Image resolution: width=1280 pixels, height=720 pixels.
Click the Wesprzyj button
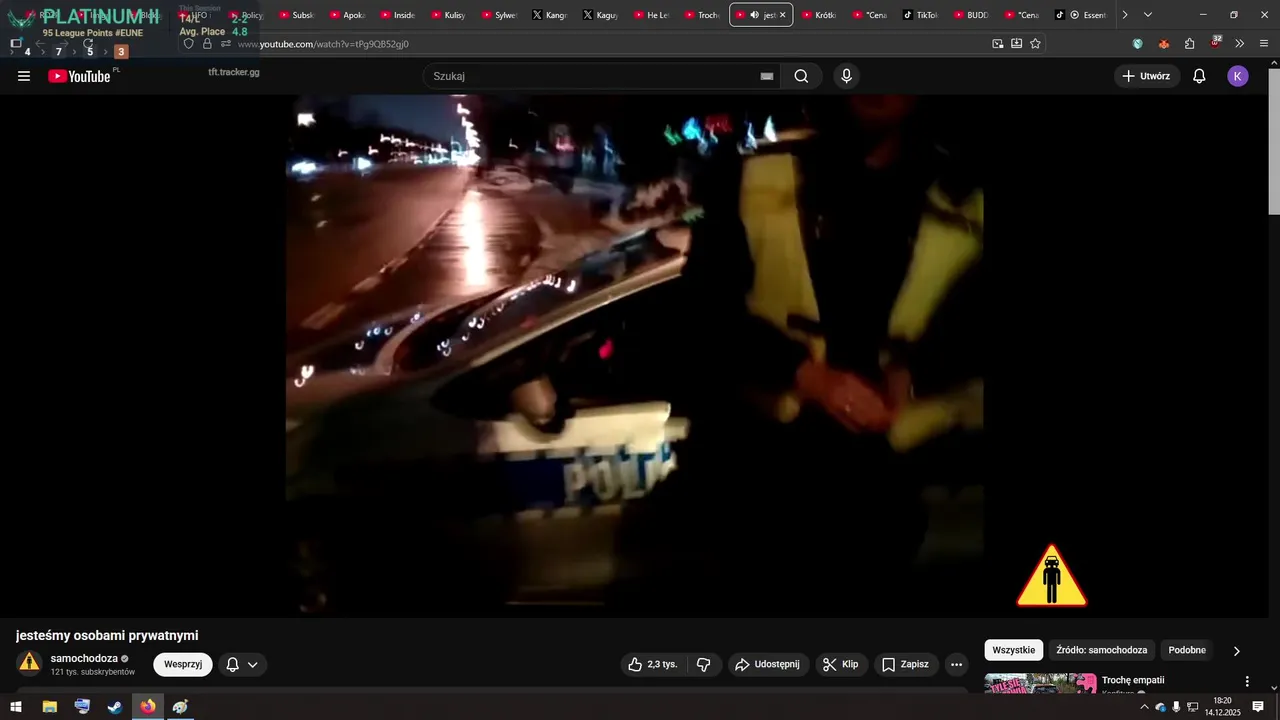[x=183, y=664]
